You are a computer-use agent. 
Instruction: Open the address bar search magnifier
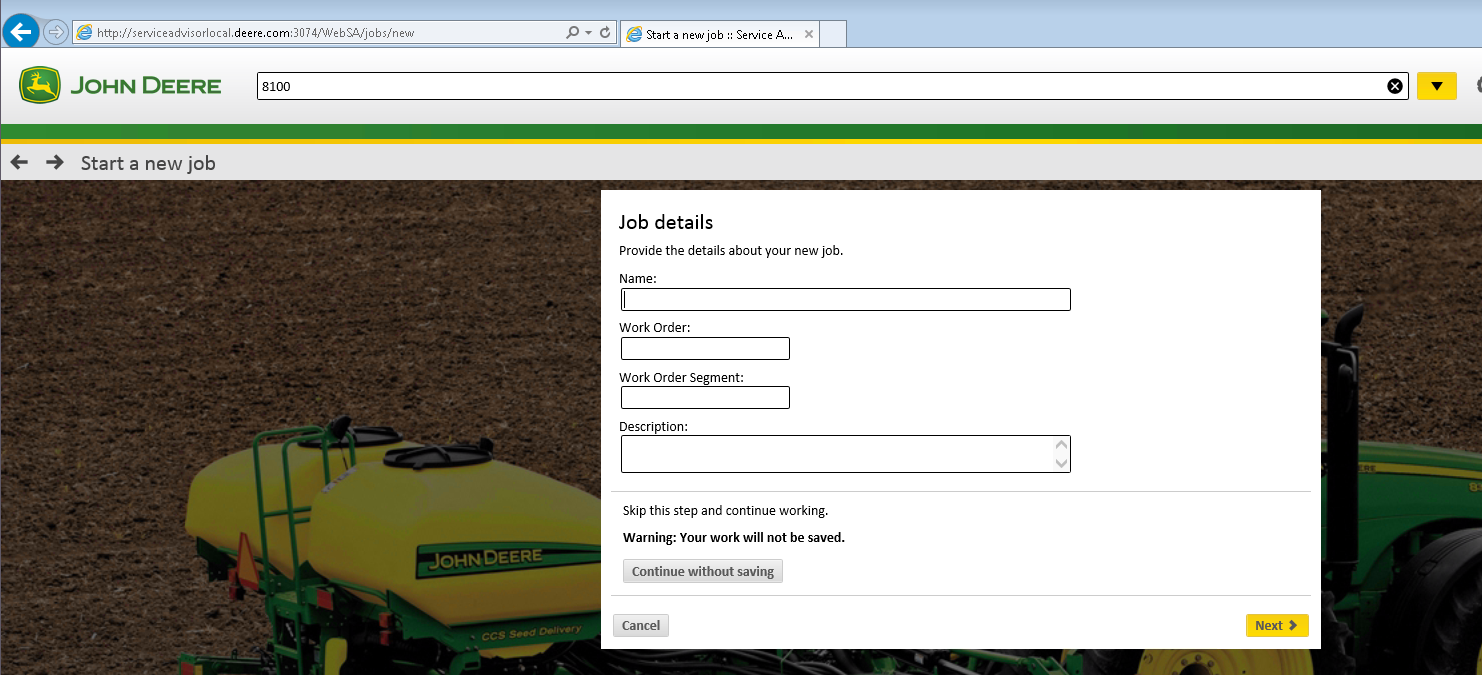572,33
